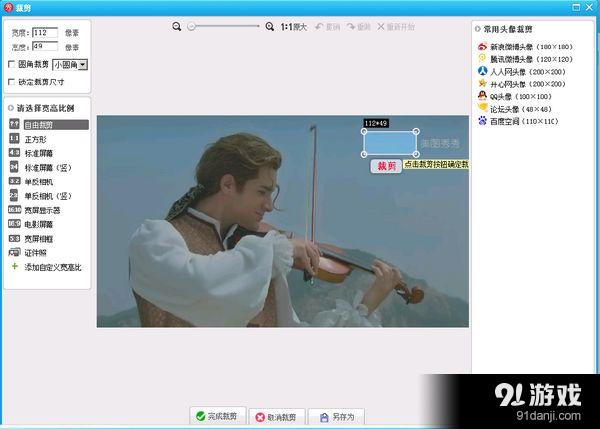Click the Kaixin avatar preset icon
Image resolution: width=600 pixels, height=429 pixels.
coord(482,83)
